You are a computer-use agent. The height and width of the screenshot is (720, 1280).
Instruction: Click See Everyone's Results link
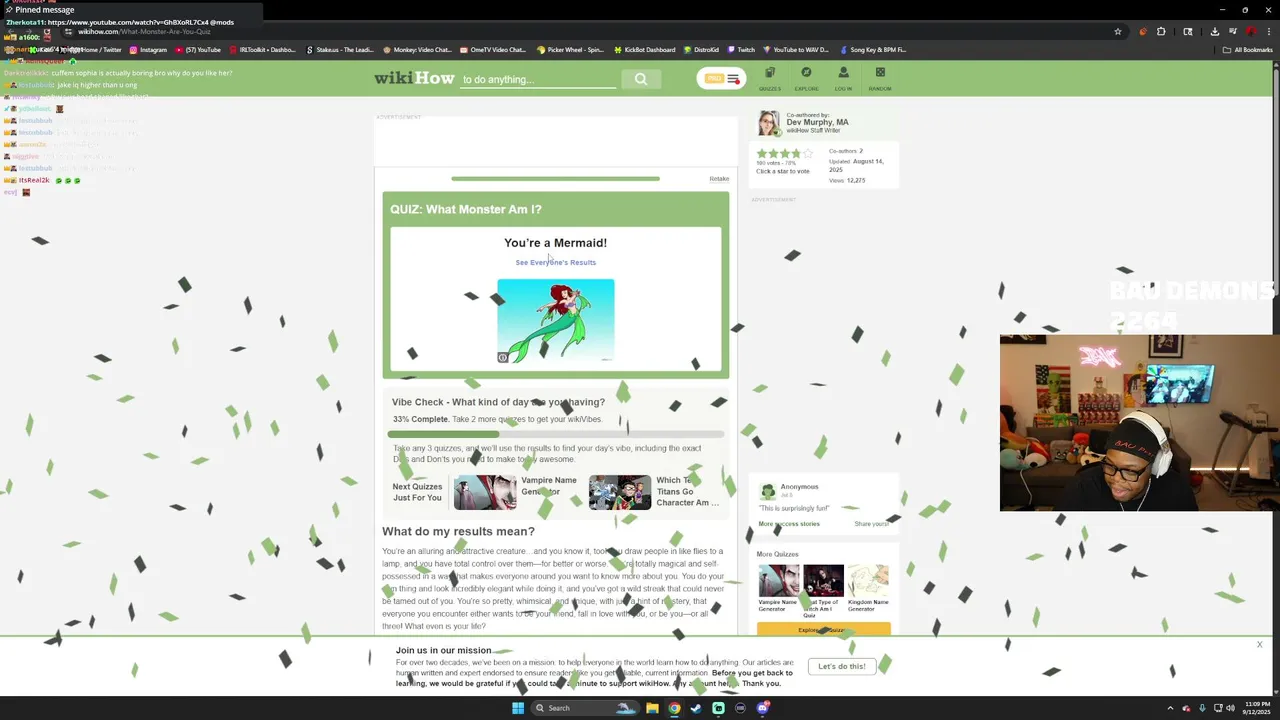tap(555, 262)
